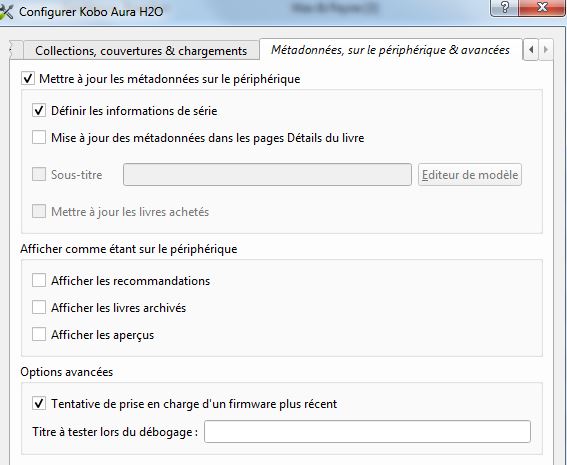Check Afficher les livres archivés
Viewport: 567px width, 465px height.
click(39, 307)
